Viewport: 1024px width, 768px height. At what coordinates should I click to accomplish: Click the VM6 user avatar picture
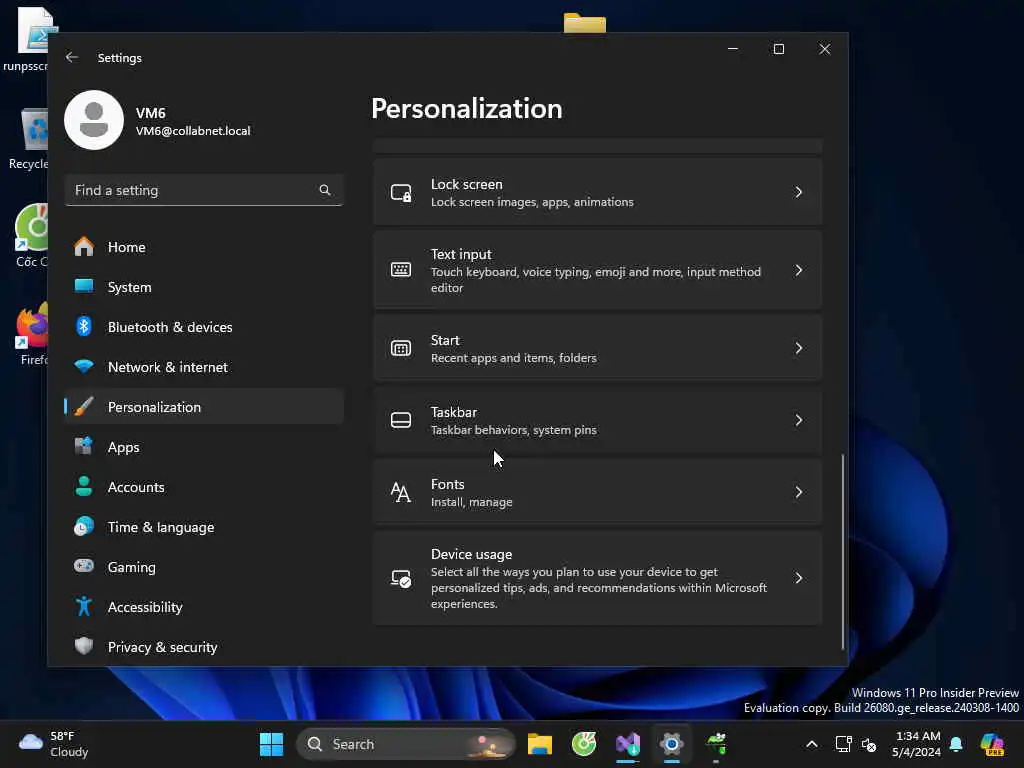(94, 120)
